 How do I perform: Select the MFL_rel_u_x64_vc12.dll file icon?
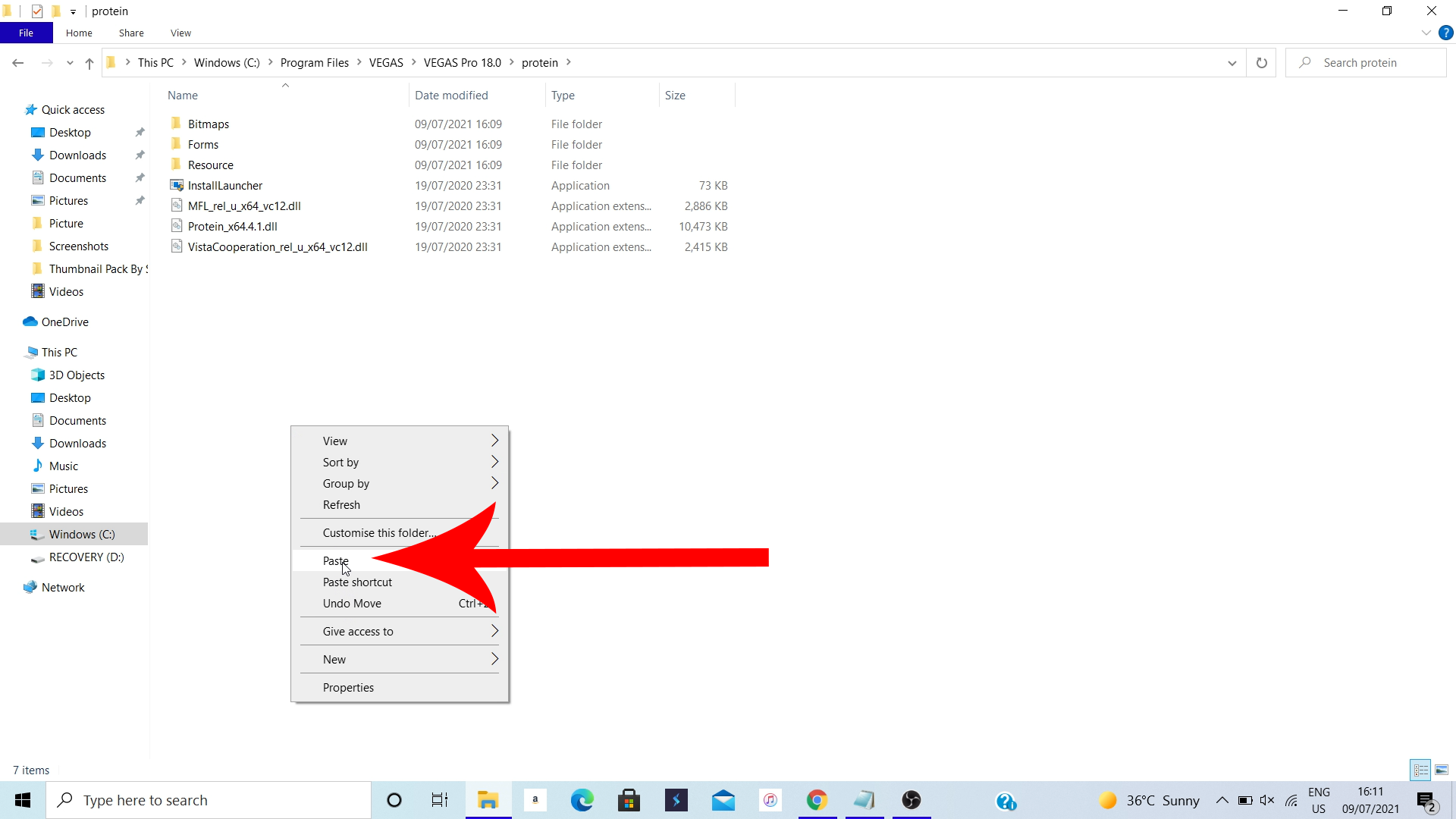(x=177, y=206)
